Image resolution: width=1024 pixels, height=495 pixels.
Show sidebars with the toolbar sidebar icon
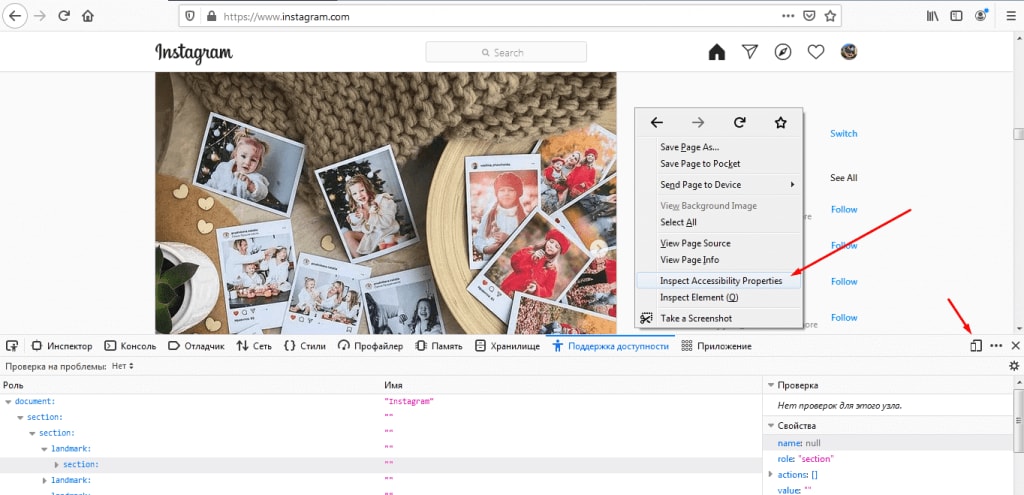[956, 16]
